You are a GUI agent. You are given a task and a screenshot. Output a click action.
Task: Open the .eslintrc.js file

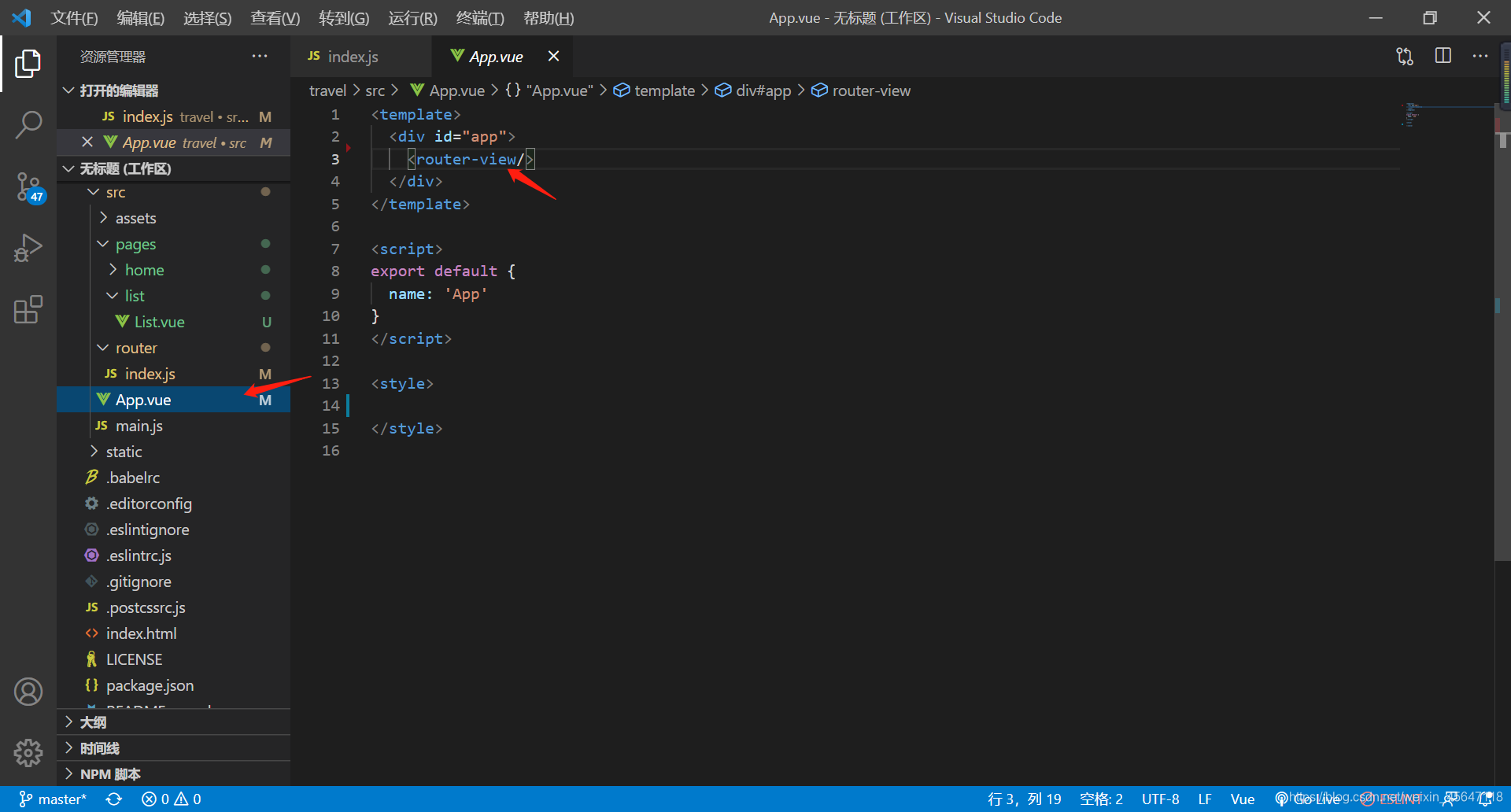[x=173, y=555]
